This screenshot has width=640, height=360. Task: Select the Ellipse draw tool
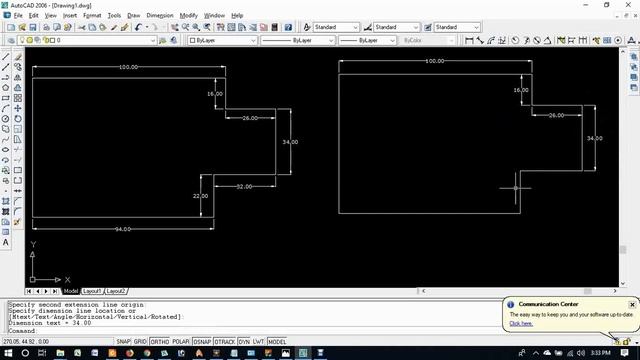pos(6,150)
